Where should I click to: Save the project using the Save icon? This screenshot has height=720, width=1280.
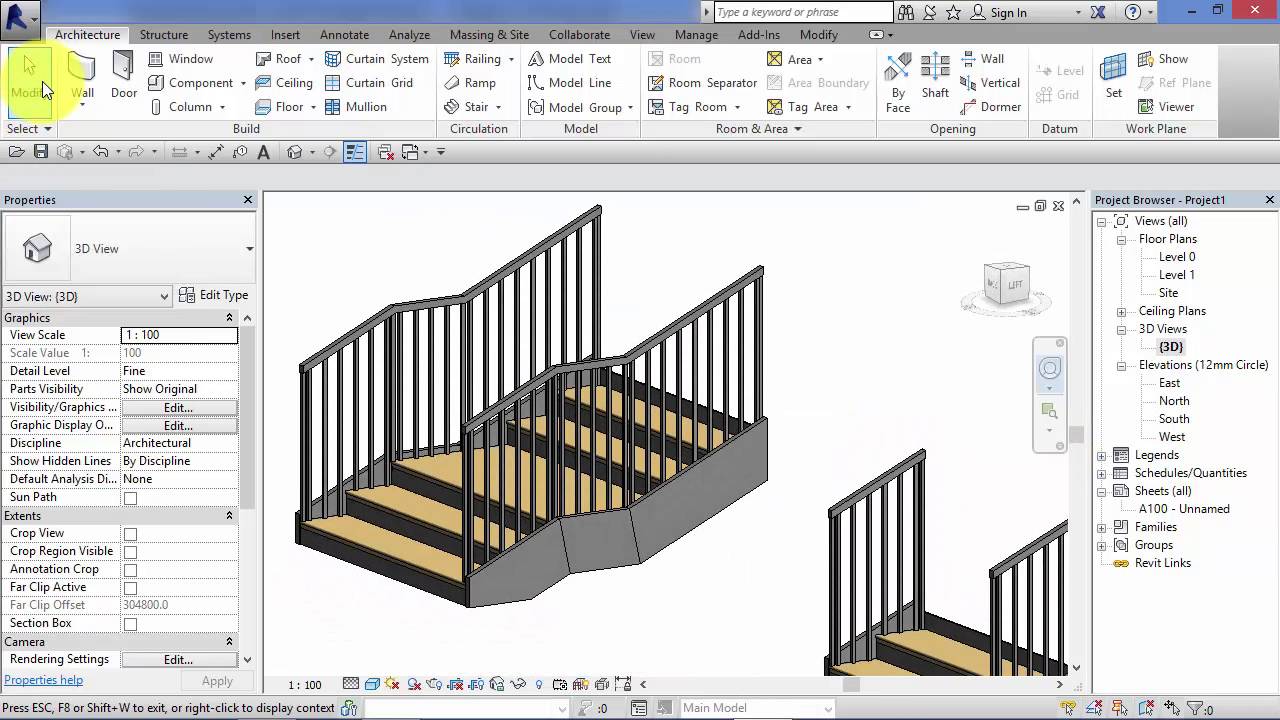40,151
